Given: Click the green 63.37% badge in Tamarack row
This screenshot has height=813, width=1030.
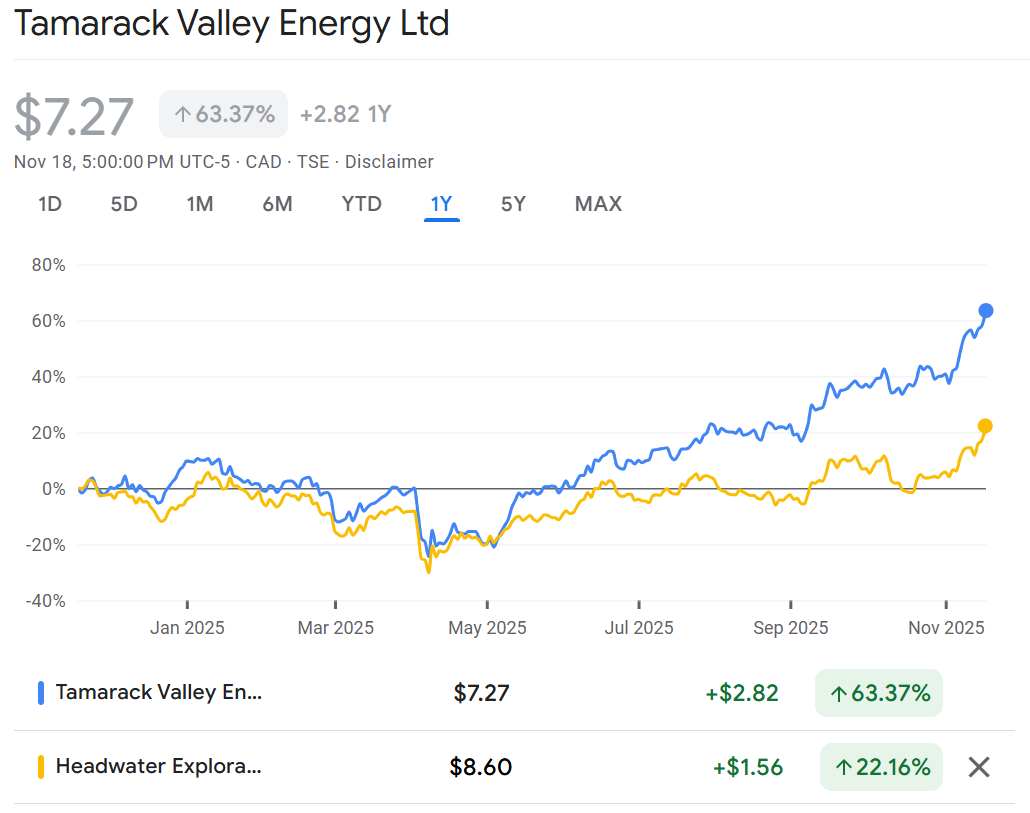Looking at the screenshot, I should click(x=879, y=693).
